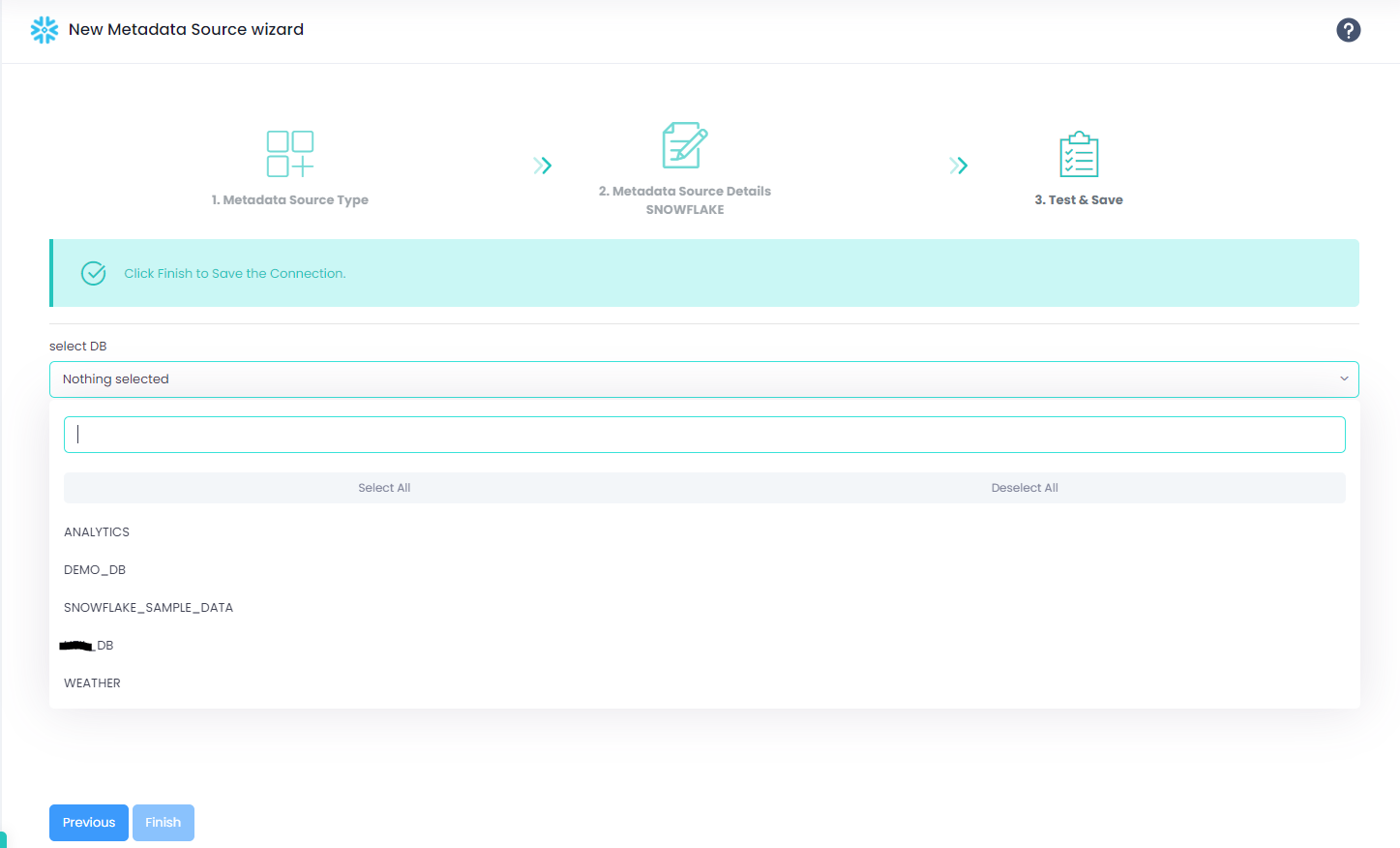The height and width of the screenshot is (848, 1400).
Task: Click the green checkmark success icon
Action: tap(94, 274)
